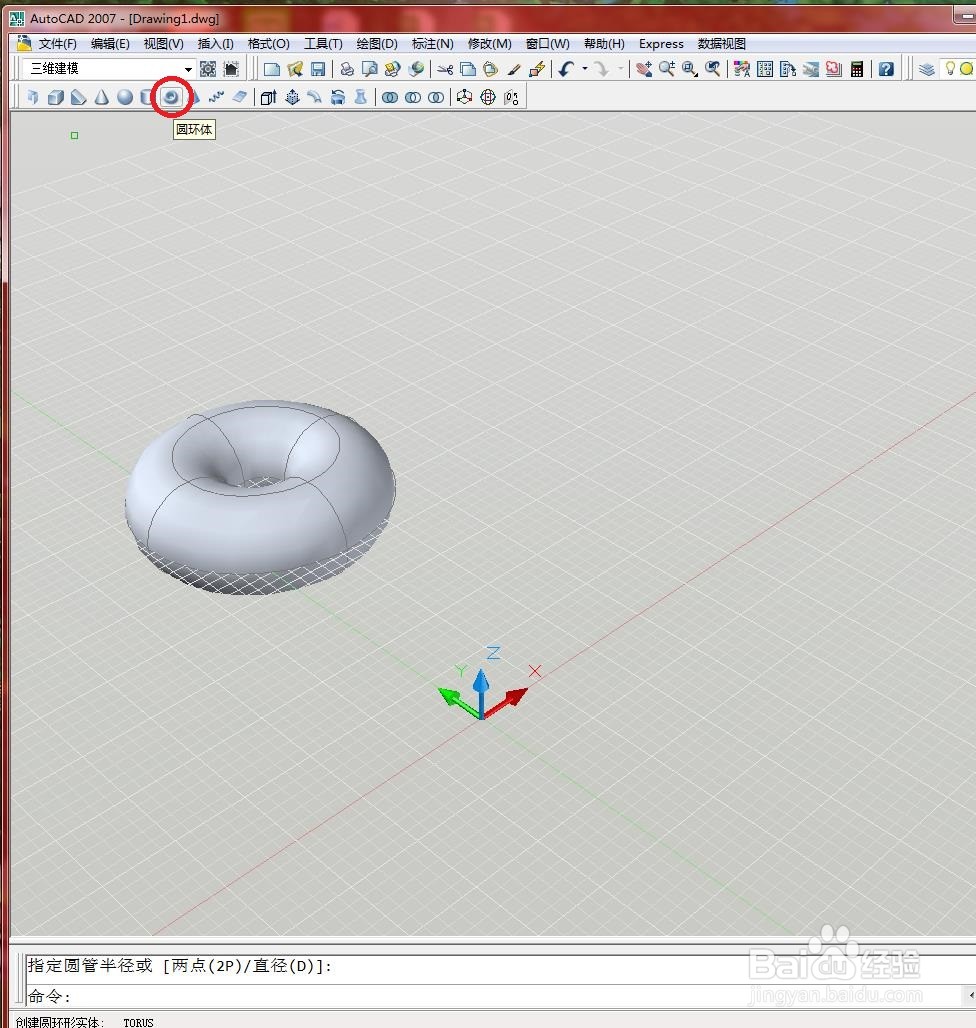Open the 视图(V) menu
The height and width of the screenshot is (1028, 976).
click(163, 44)
